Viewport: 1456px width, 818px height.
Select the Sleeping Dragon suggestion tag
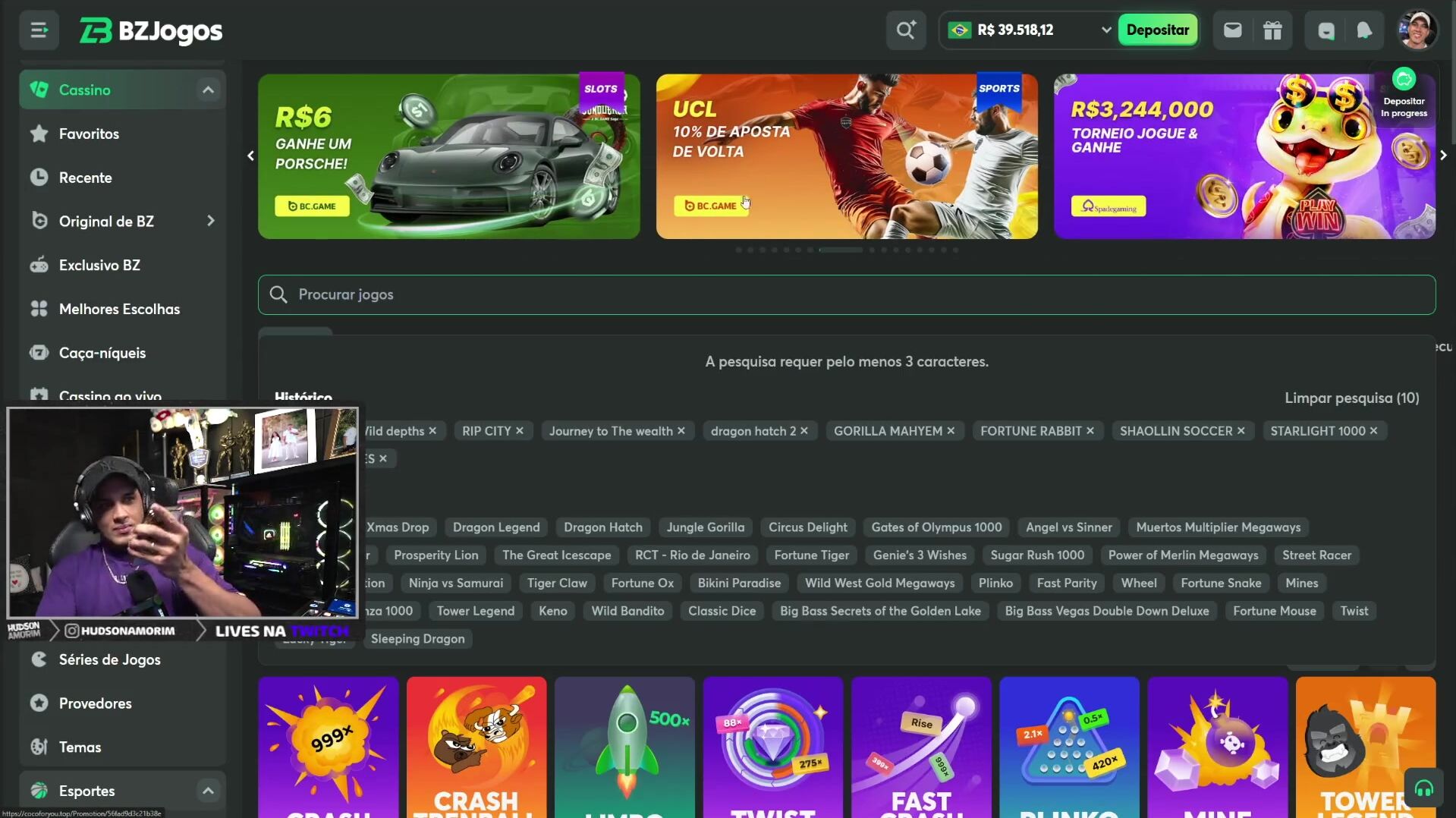(x=417, y=639)
